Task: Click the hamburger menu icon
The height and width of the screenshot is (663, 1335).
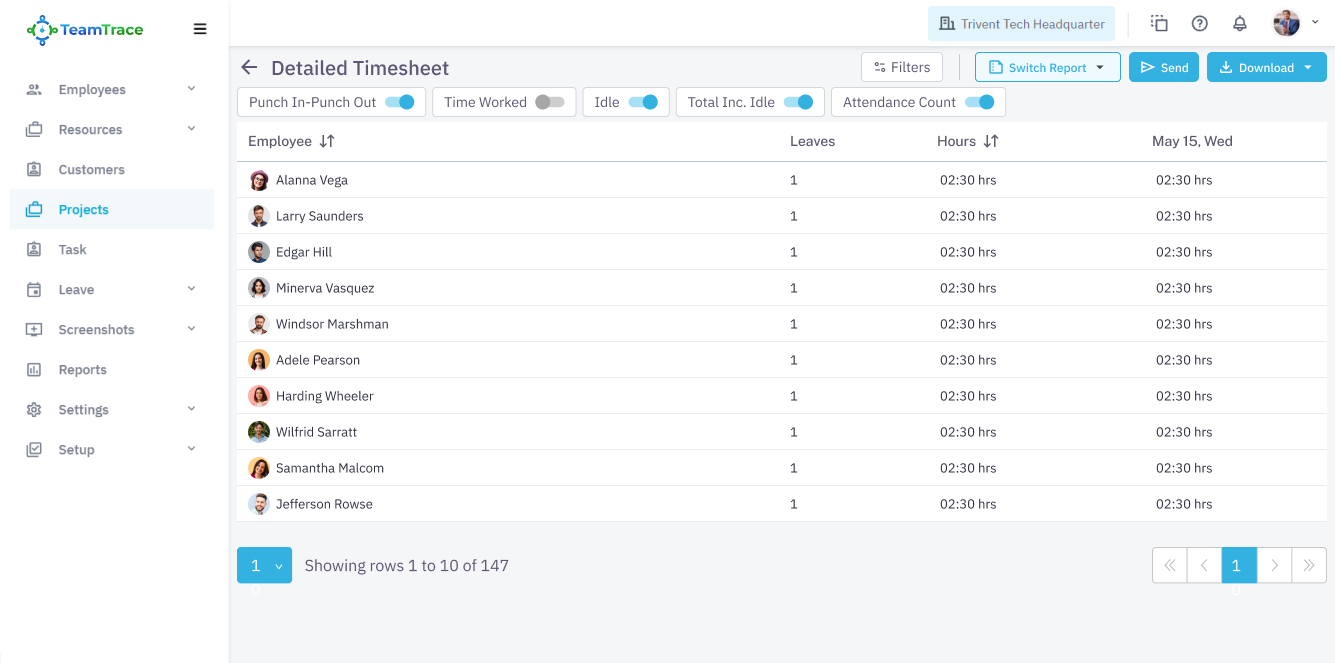Action: click(x=200, y=30)
